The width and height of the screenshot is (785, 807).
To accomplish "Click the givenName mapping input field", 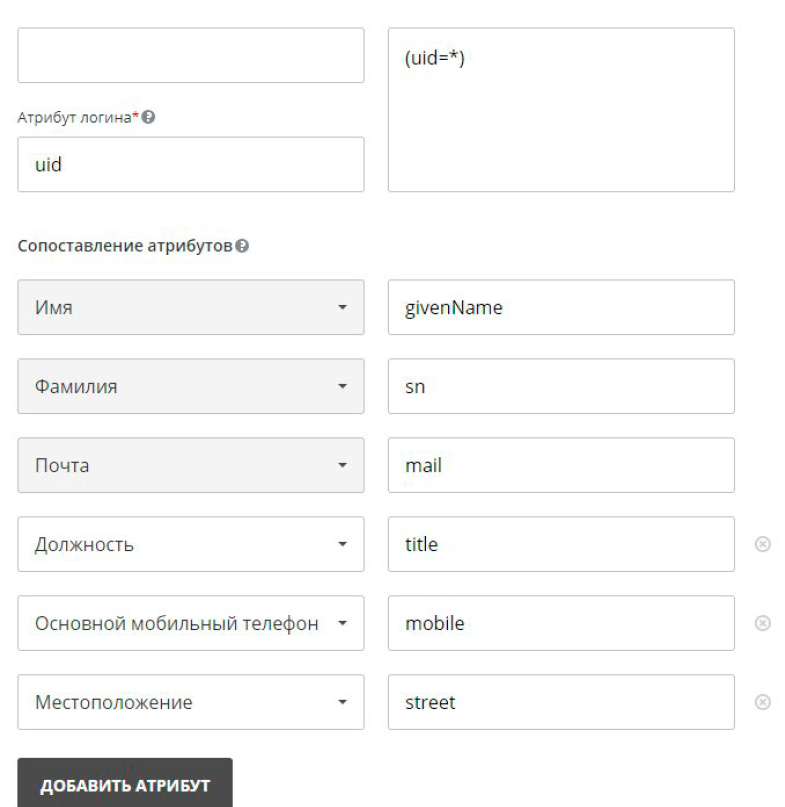I will 561,307.
